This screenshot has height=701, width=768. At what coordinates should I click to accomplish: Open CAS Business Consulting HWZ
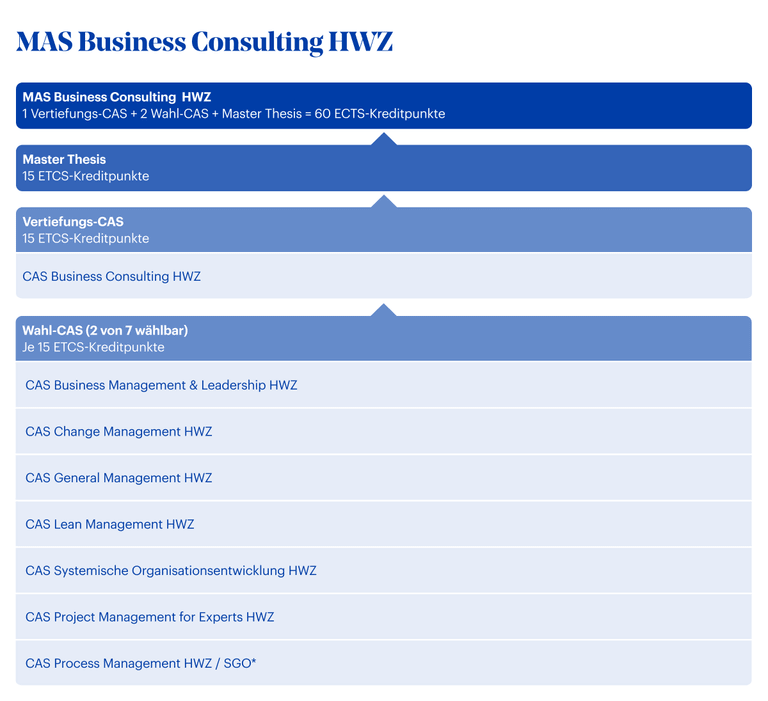tap(384, 276)
